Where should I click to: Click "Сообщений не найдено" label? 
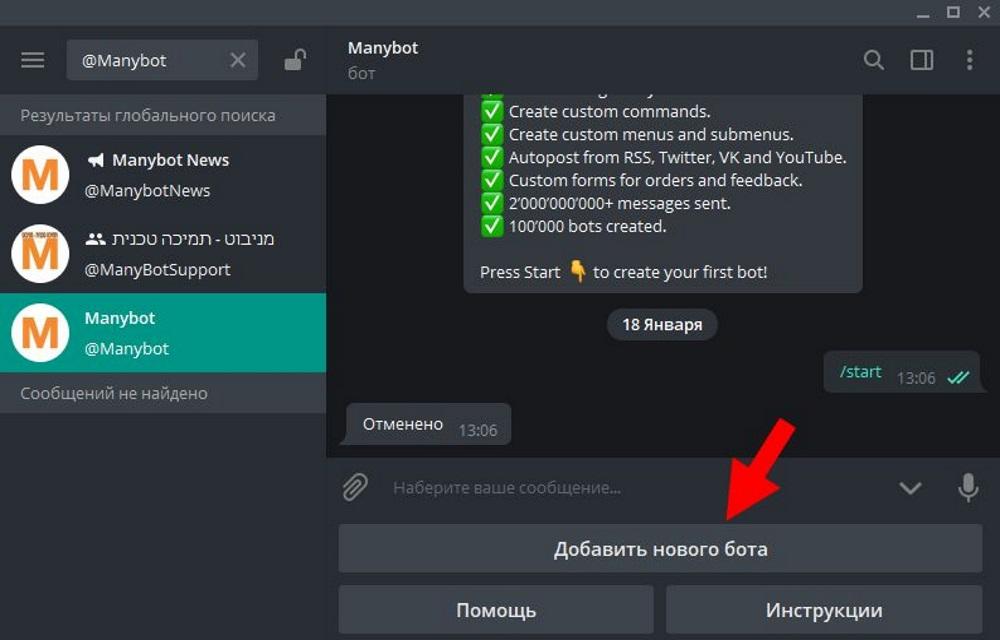click(114, 393)
